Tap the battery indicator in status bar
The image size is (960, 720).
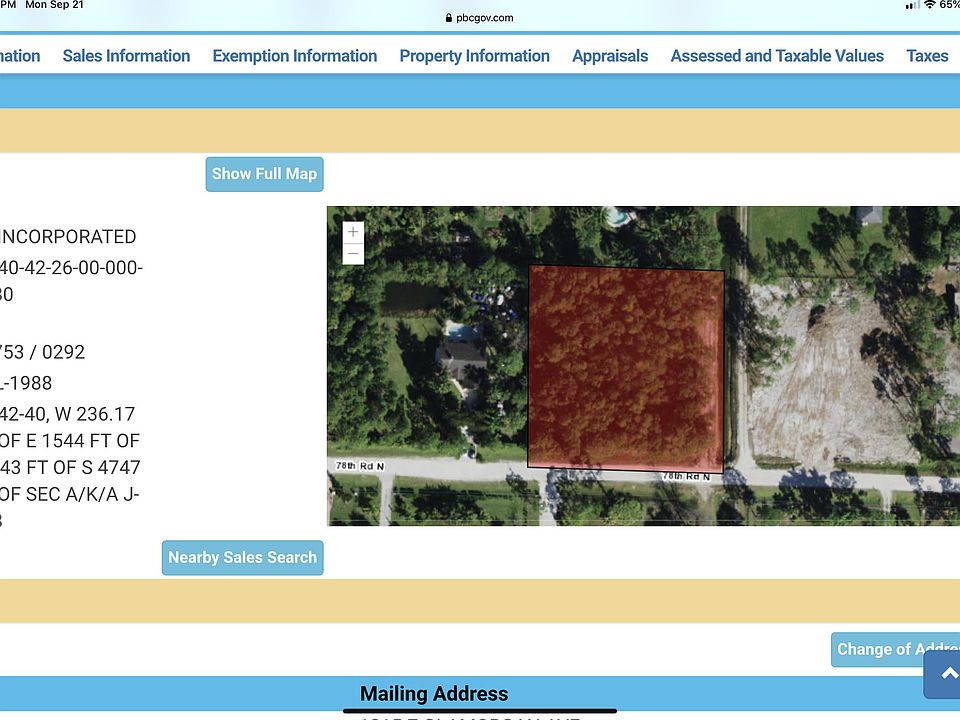tap(950, 5)
